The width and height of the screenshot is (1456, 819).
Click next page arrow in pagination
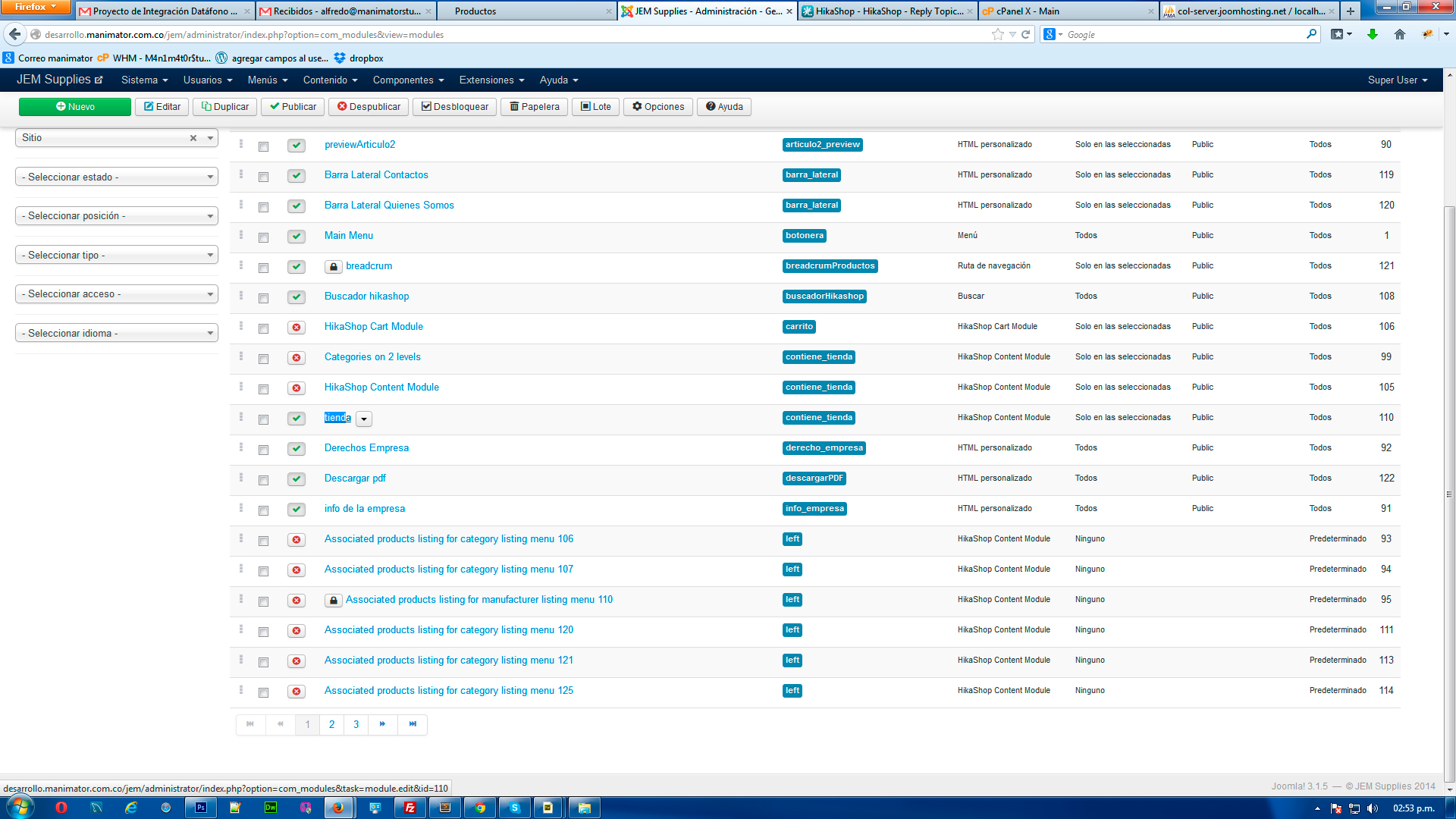tap(382, 724)
